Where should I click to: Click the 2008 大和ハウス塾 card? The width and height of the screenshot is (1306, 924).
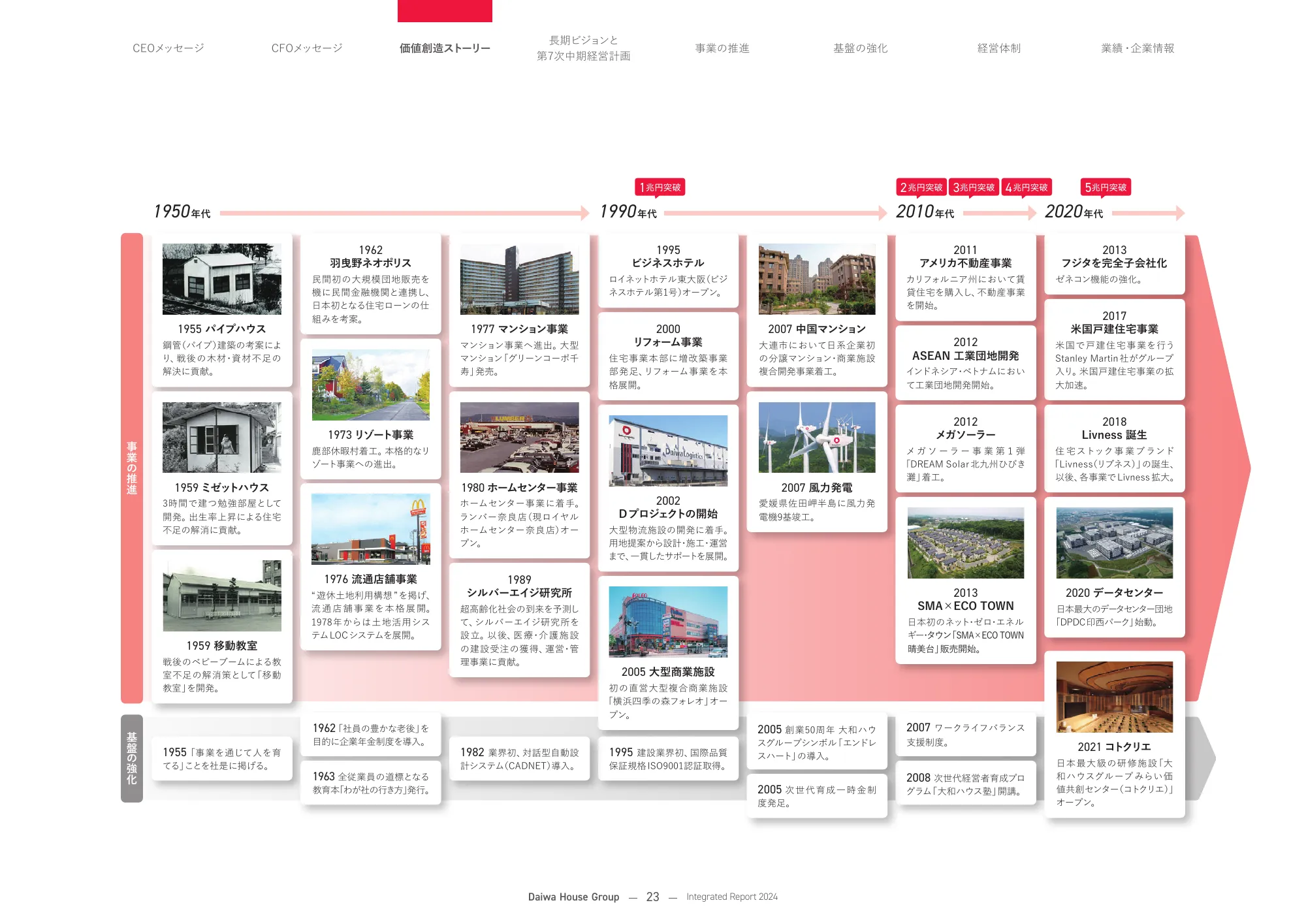tap(966, 784)
